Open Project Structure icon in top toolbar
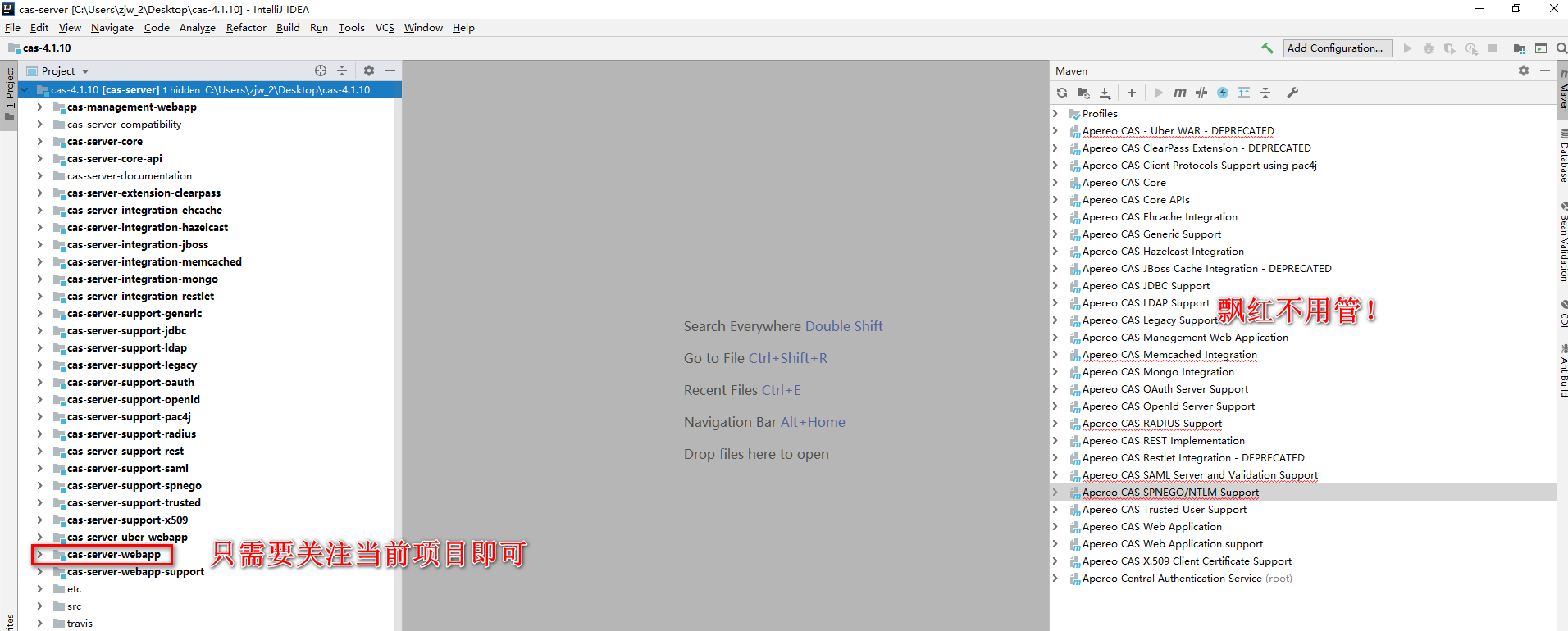Image resolution: width=1568 pixels, height=631 pixels. click(x=1519, y=48)
